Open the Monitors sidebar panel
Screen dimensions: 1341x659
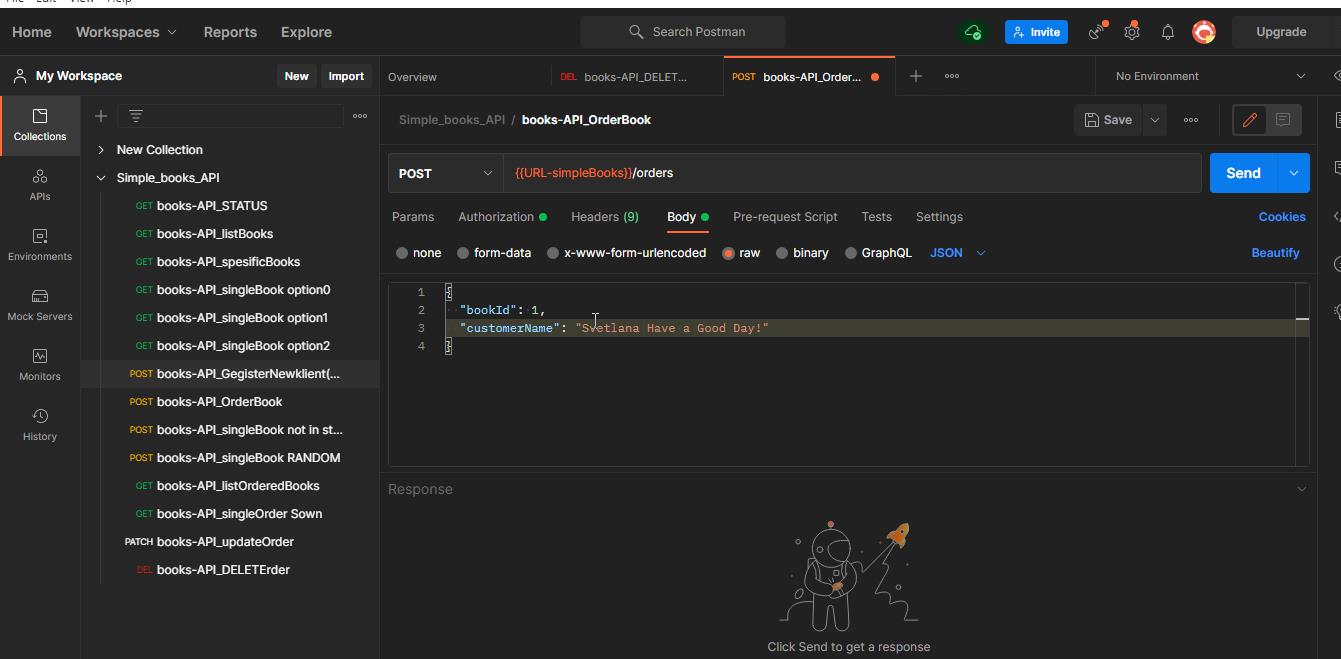[40, 365]
